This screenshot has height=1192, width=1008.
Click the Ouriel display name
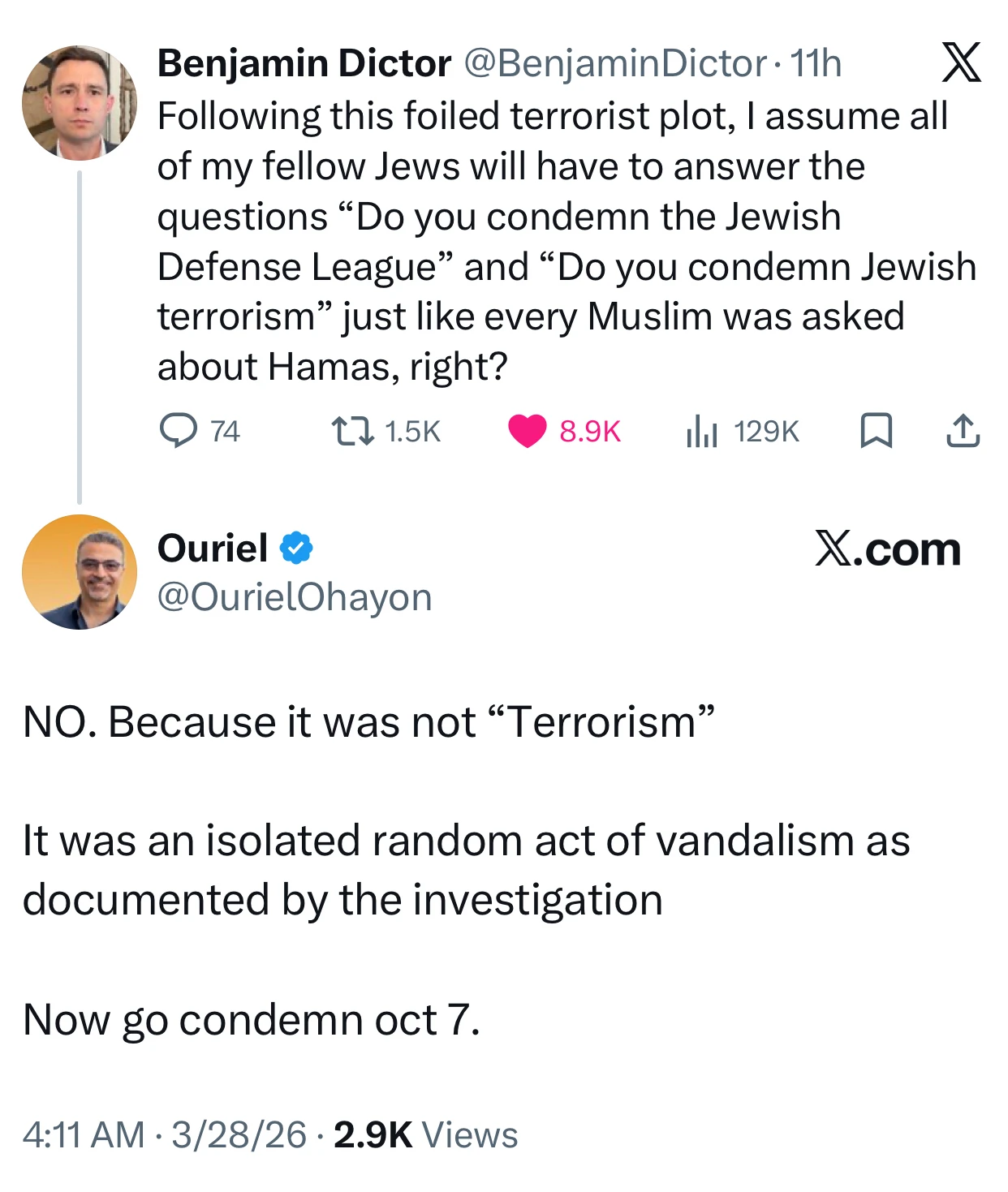tap(213, 549)
